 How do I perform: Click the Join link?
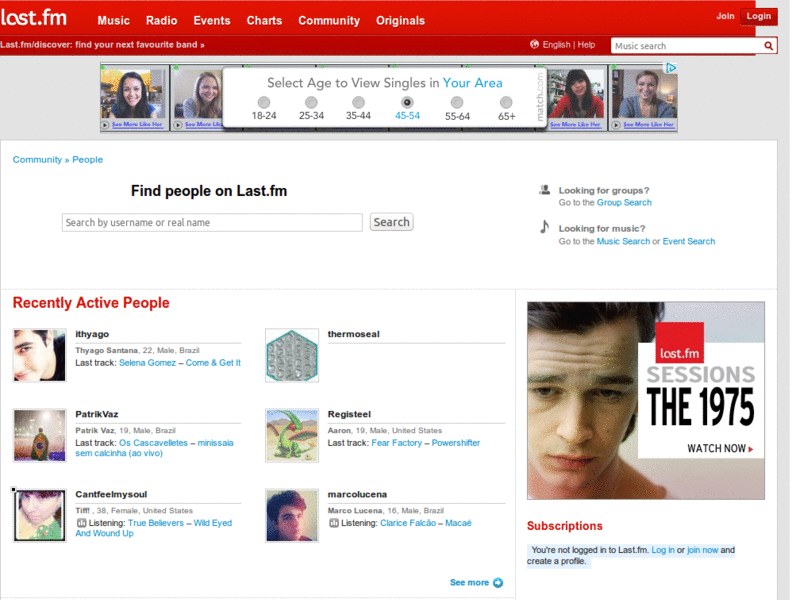click(x=725, y=16)
